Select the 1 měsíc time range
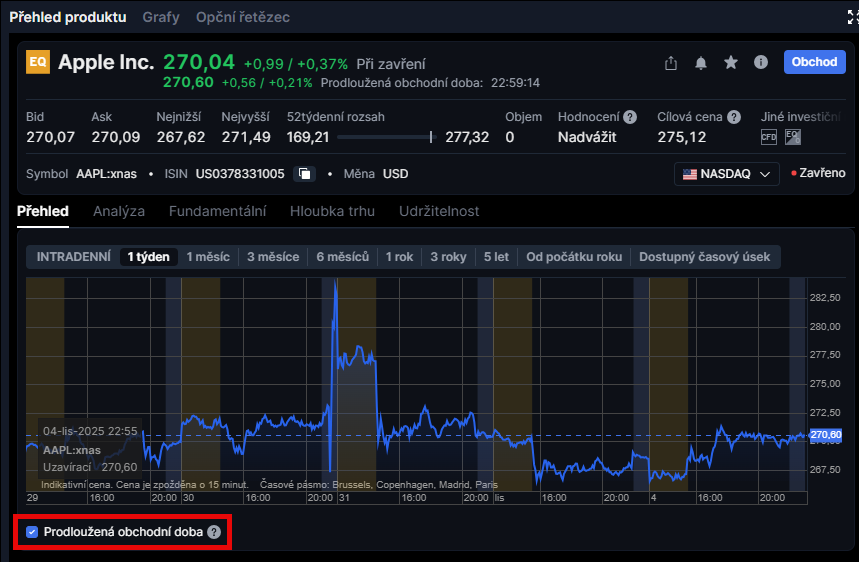Image resolution: width=859 pixels, height=562 pixels. coord(208,257)
